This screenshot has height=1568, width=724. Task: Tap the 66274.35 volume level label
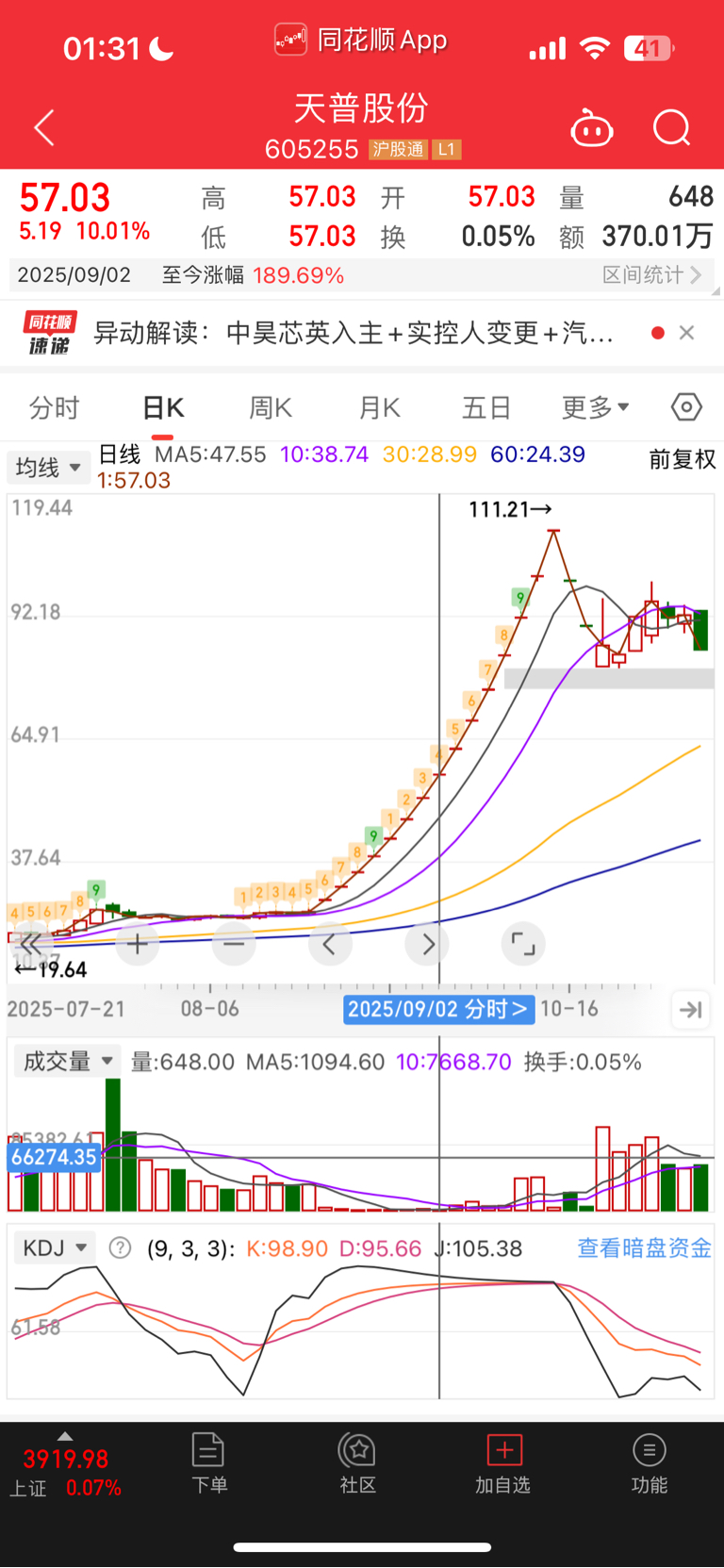55,1157
